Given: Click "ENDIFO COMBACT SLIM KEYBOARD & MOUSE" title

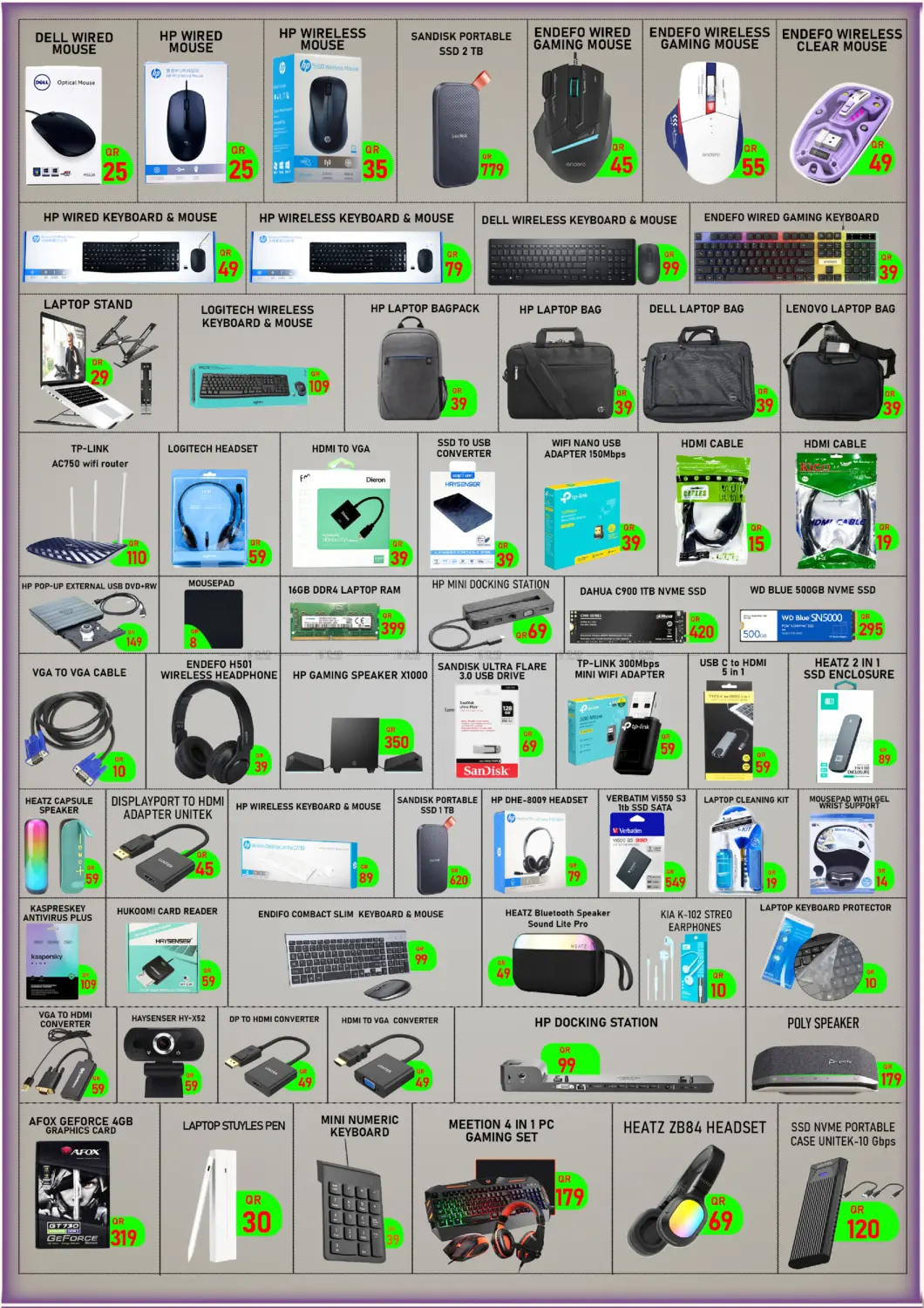Looking at the screenshot, I should (x=350, y=914).
